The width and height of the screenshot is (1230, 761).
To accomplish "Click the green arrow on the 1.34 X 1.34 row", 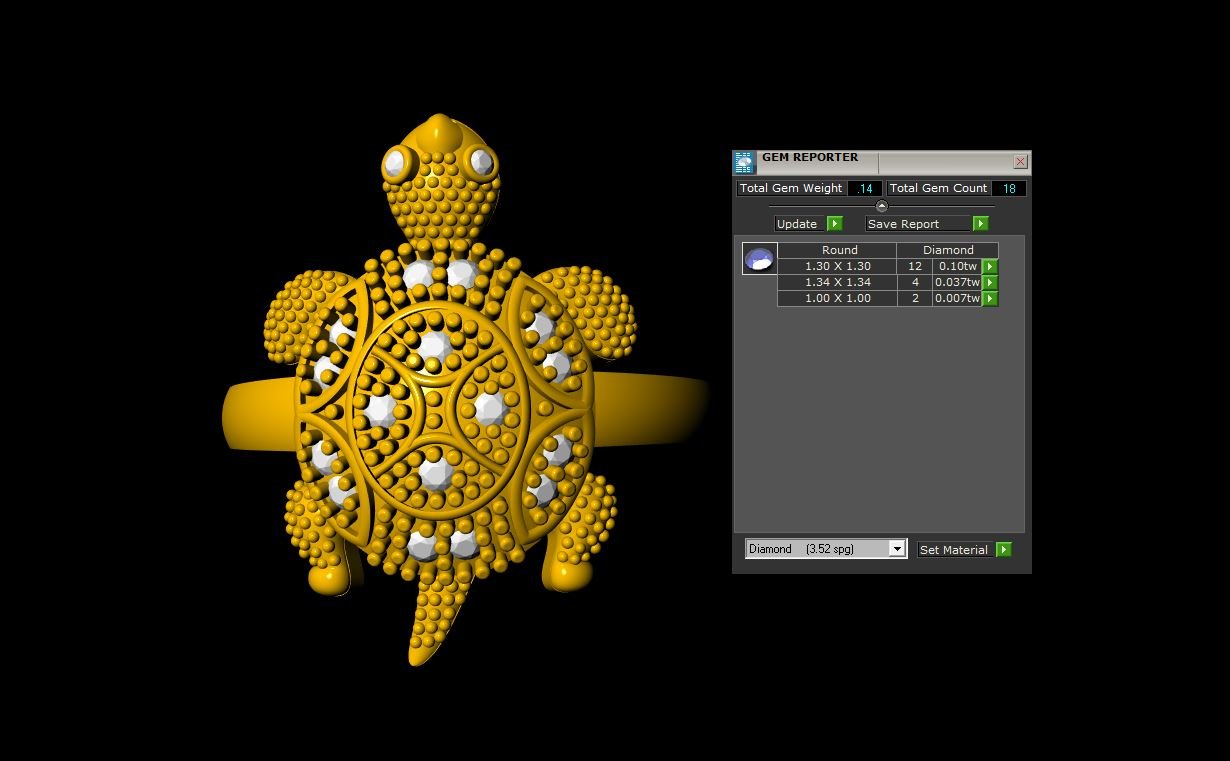I will pos(990,283).
